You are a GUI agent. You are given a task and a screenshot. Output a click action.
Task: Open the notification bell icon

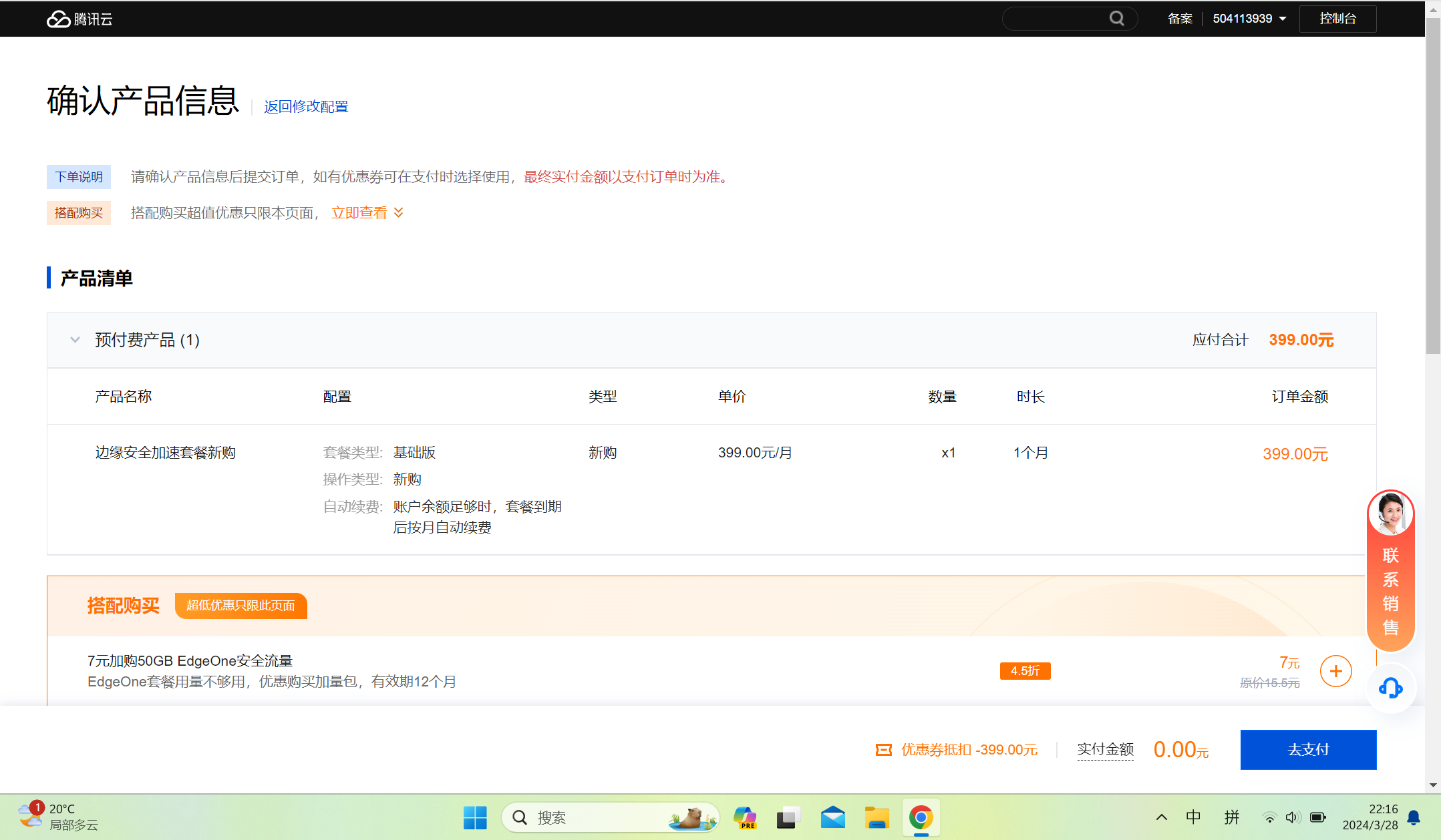click(1414, 817)
